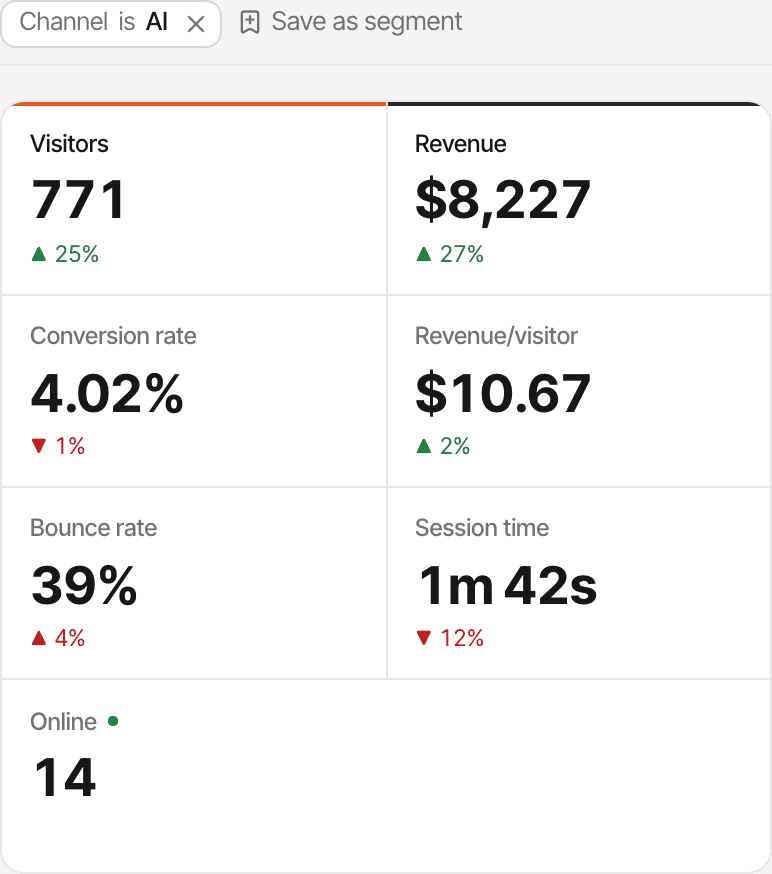Screen dimensions: 772x874
Task: Click the 4.02% conversion rate value
Action: coord(107,394)
